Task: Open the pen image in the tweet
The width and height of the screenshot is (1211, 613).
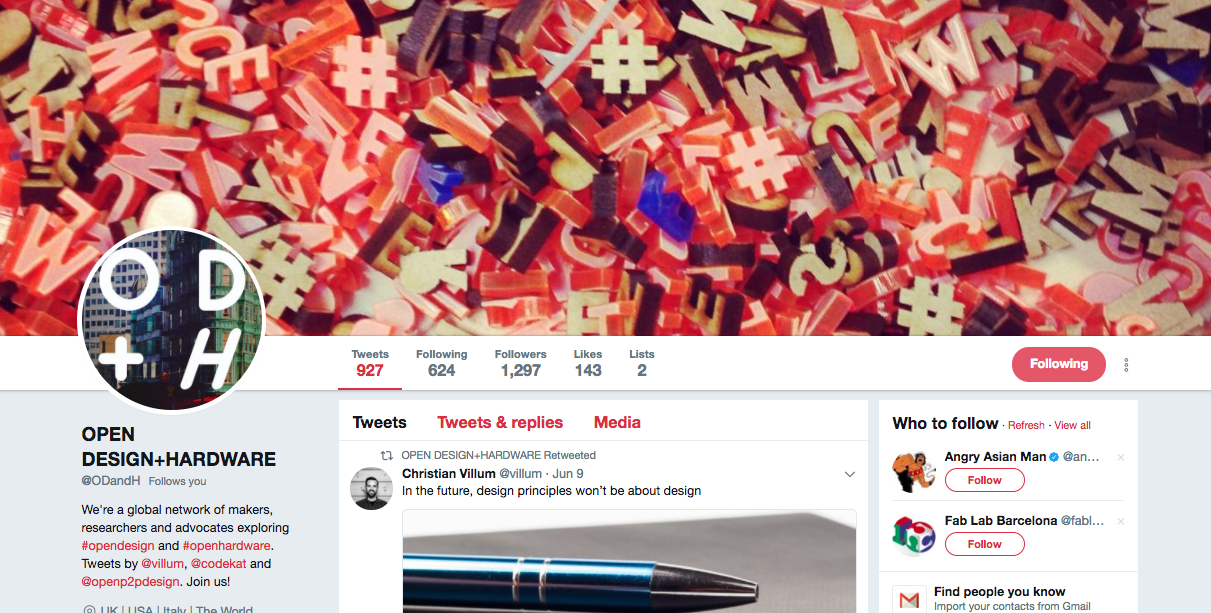Action: point(629,561)
